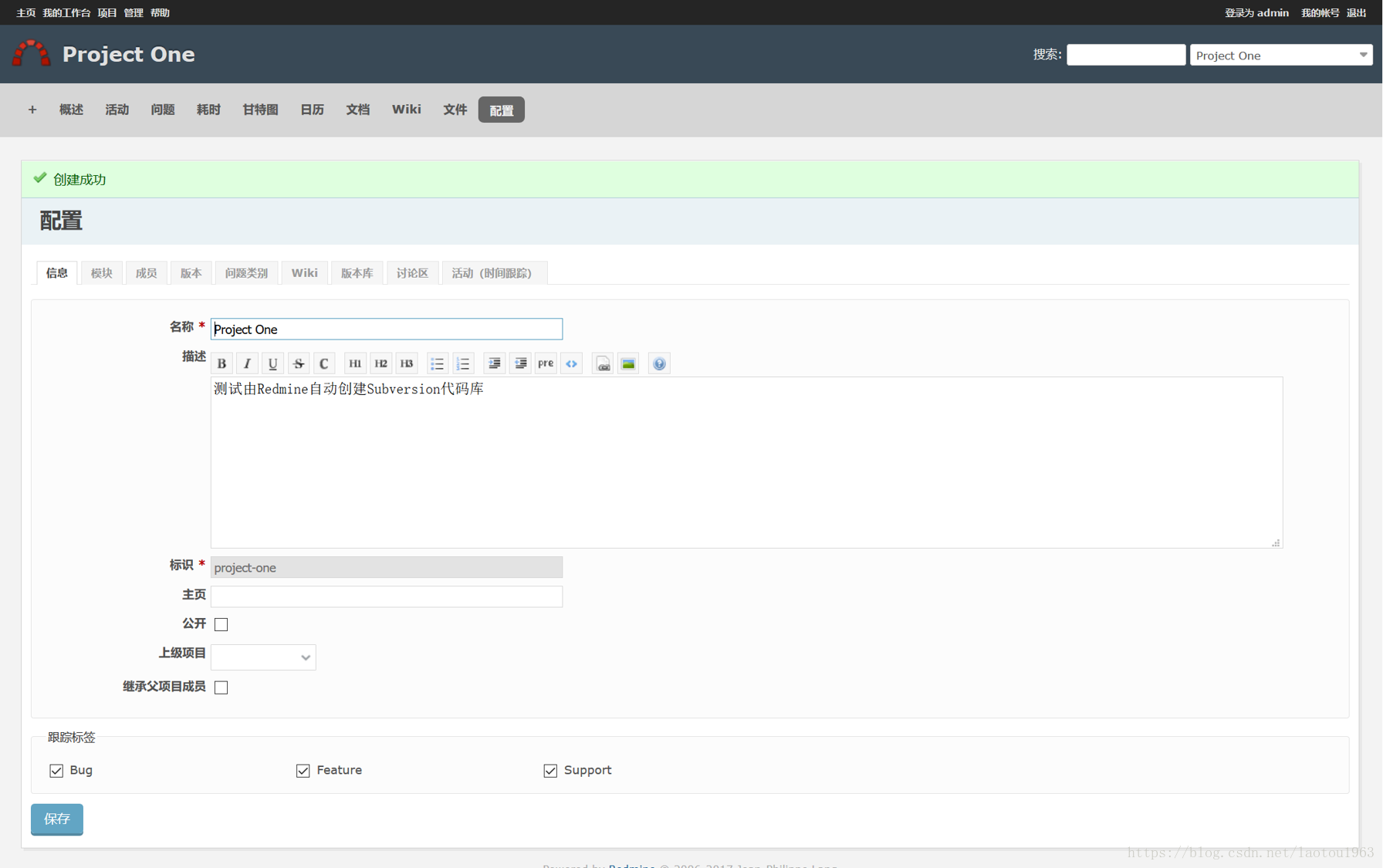Screen dimensions: 1383x868
Task: Open 我的帐号 account link
Action: [1320, 12]
